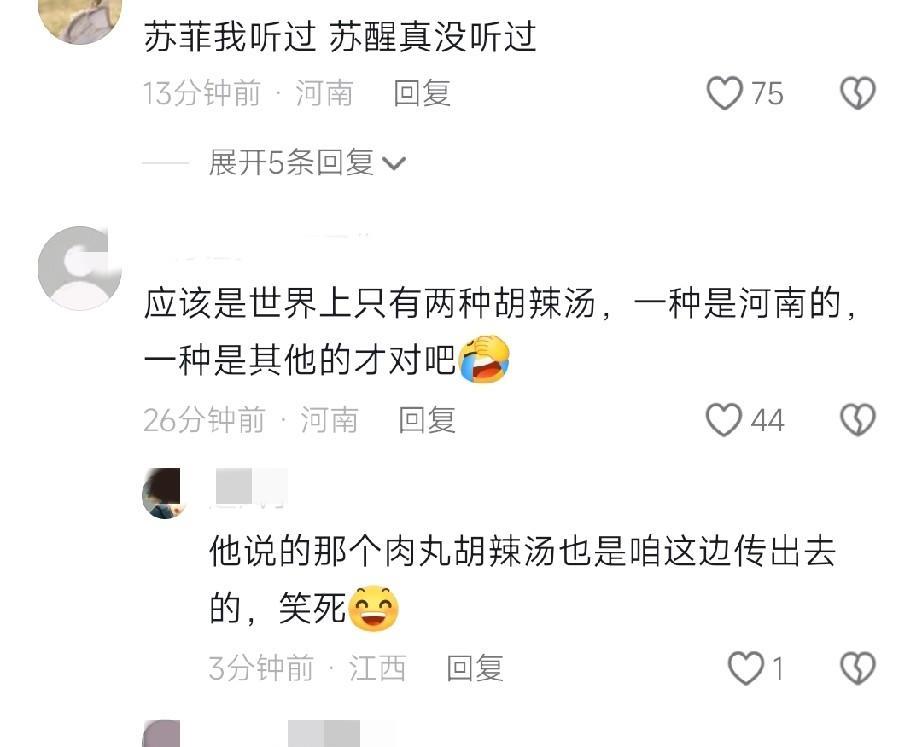
Task: Reply to the comment posted 13分钟前
Action: 422,94
